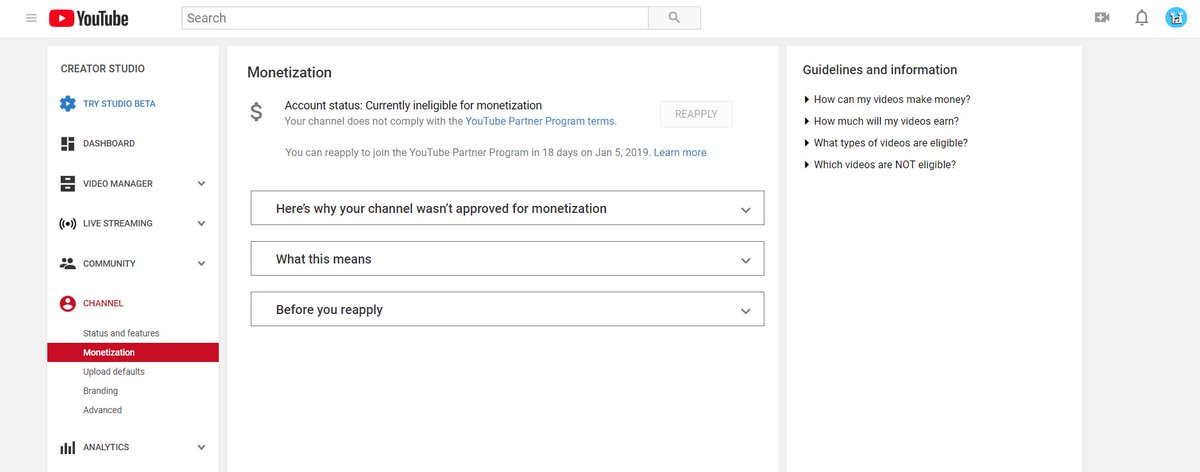Expand What types of videos are eligible
Image resolution: width=1200 pixels, height=472 pixels.
pos(885,143)
